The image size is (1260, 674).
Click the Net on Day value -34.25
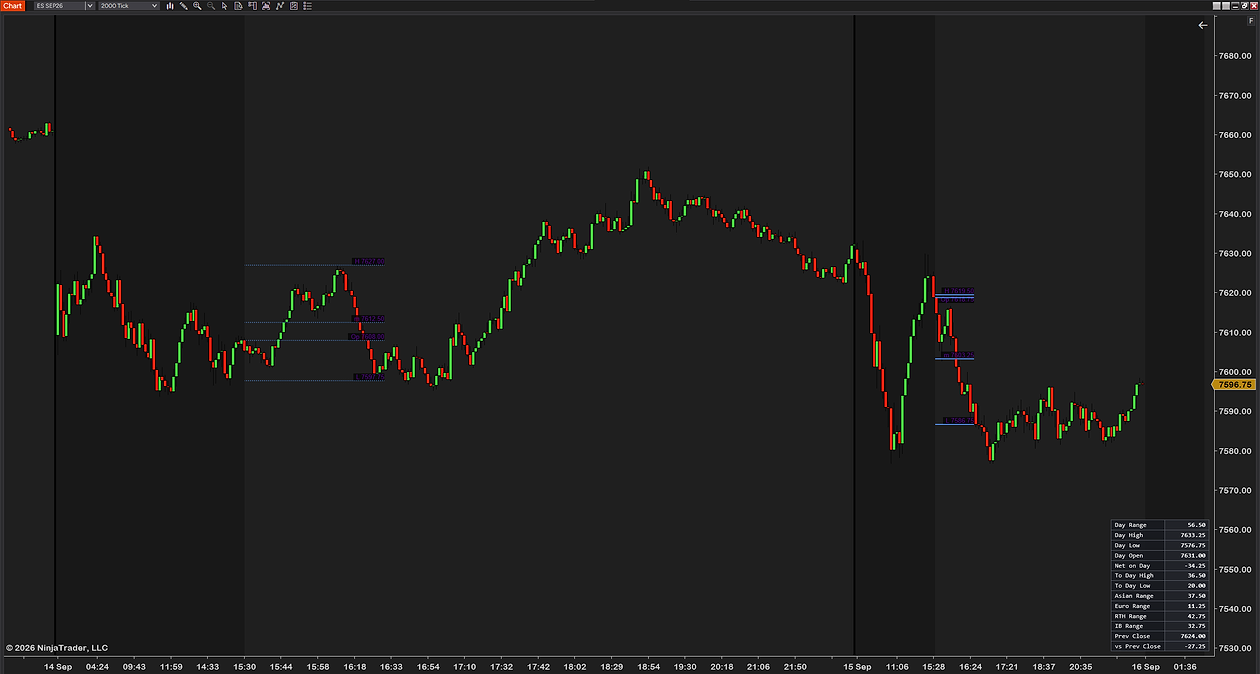tap(1196, 566)
